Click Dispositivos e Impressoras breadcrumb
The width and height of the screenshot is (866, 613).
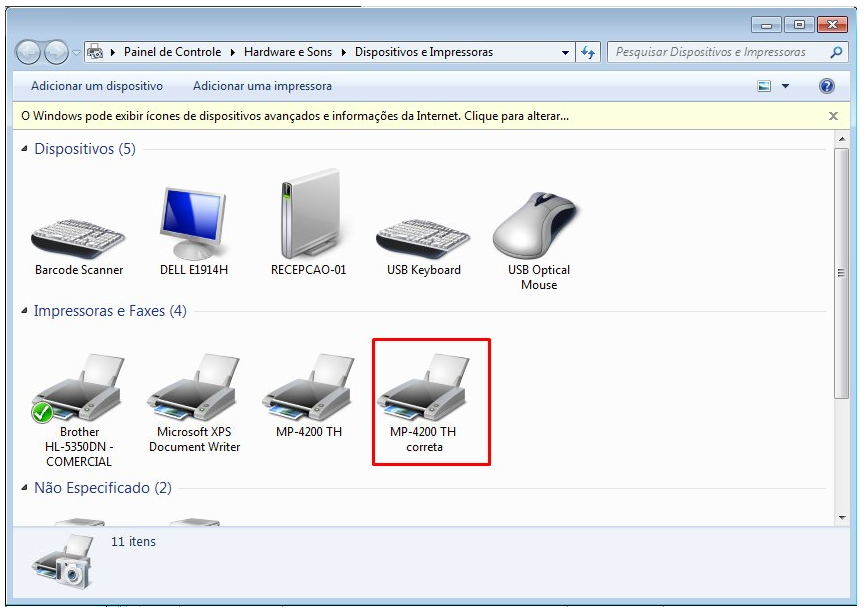click(424, 52)
